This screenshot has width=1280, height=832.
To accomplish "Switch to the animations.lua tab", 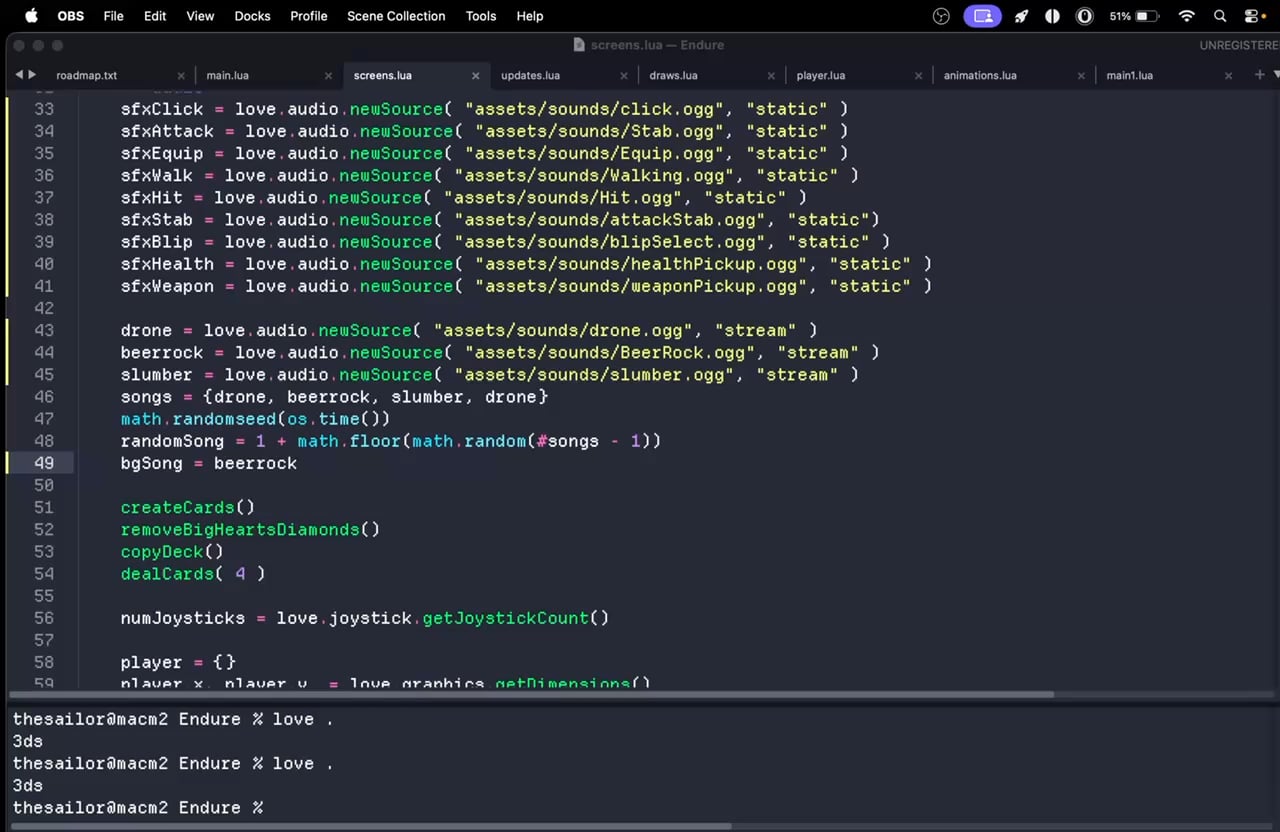I will (x=979, y=76).
